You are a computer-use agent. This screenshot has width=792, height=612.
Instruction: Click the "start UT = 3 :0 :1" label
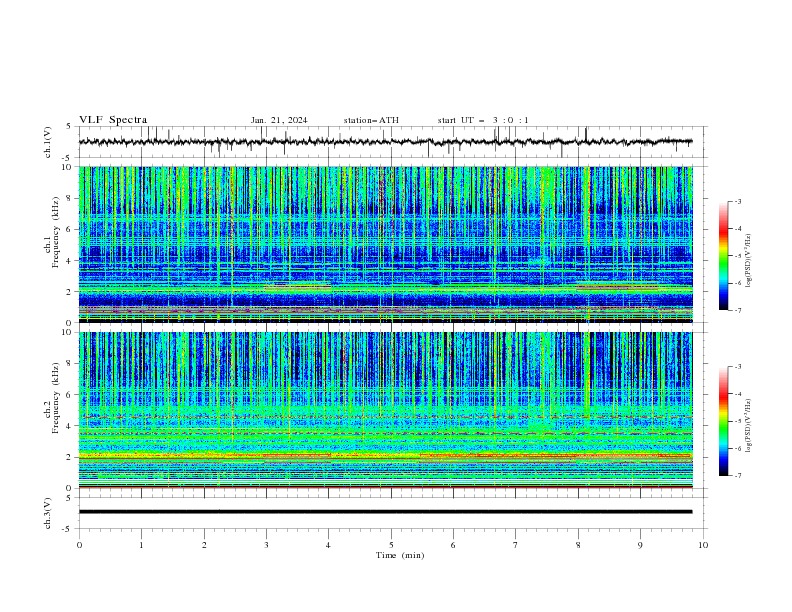click(483, 120)
